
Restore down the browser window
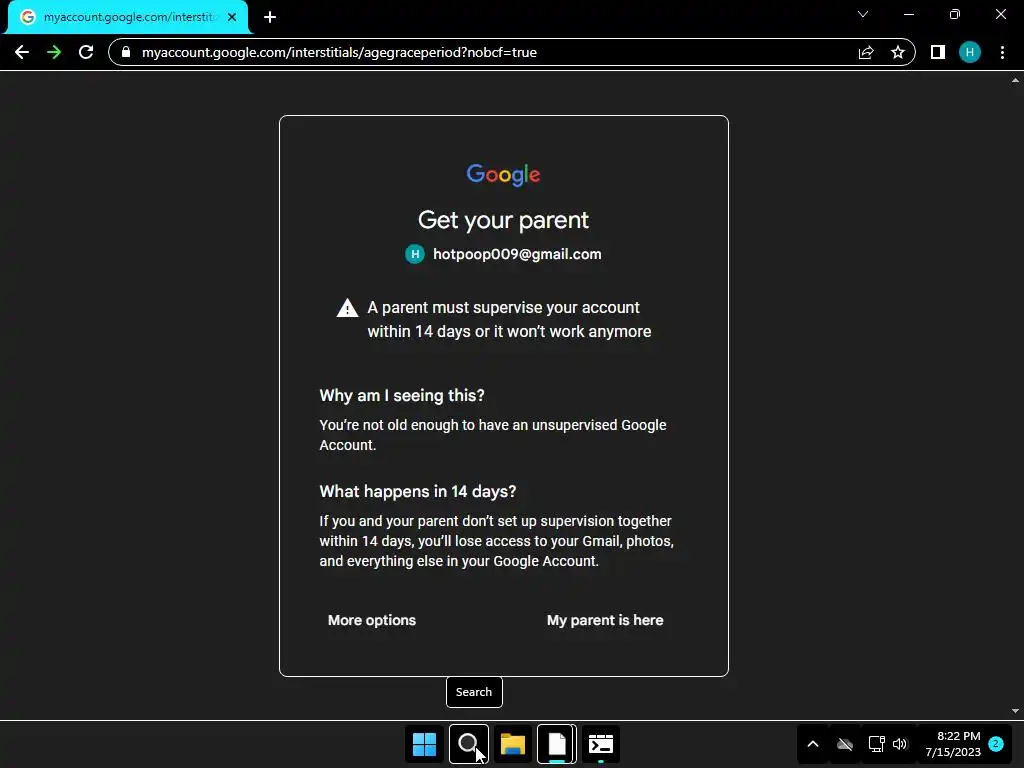coord(955,14)
